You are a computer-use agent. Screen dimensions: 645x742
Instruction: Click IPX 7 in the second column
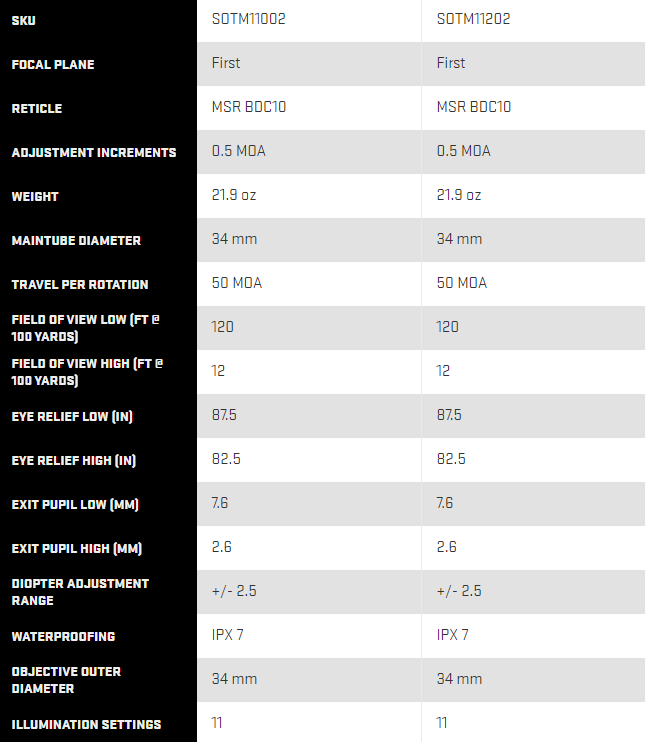[x=452, y=635]
